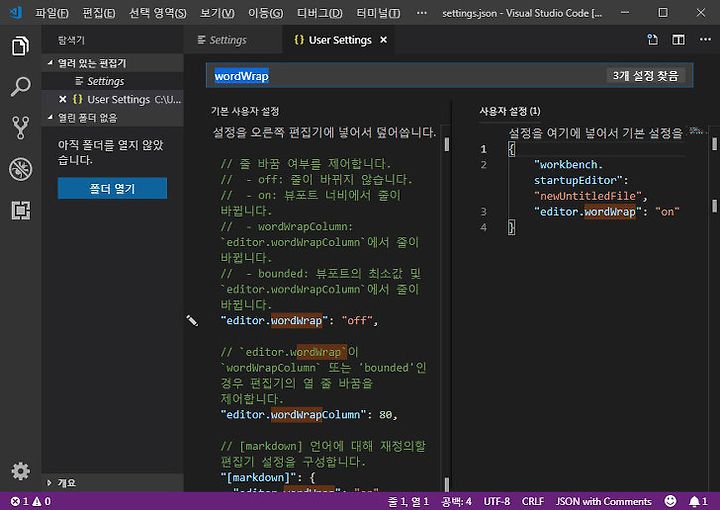Click "editor.wordWrap": "on" in user settings
This screenshot has width=720, height=510.
tap(607, 212)
